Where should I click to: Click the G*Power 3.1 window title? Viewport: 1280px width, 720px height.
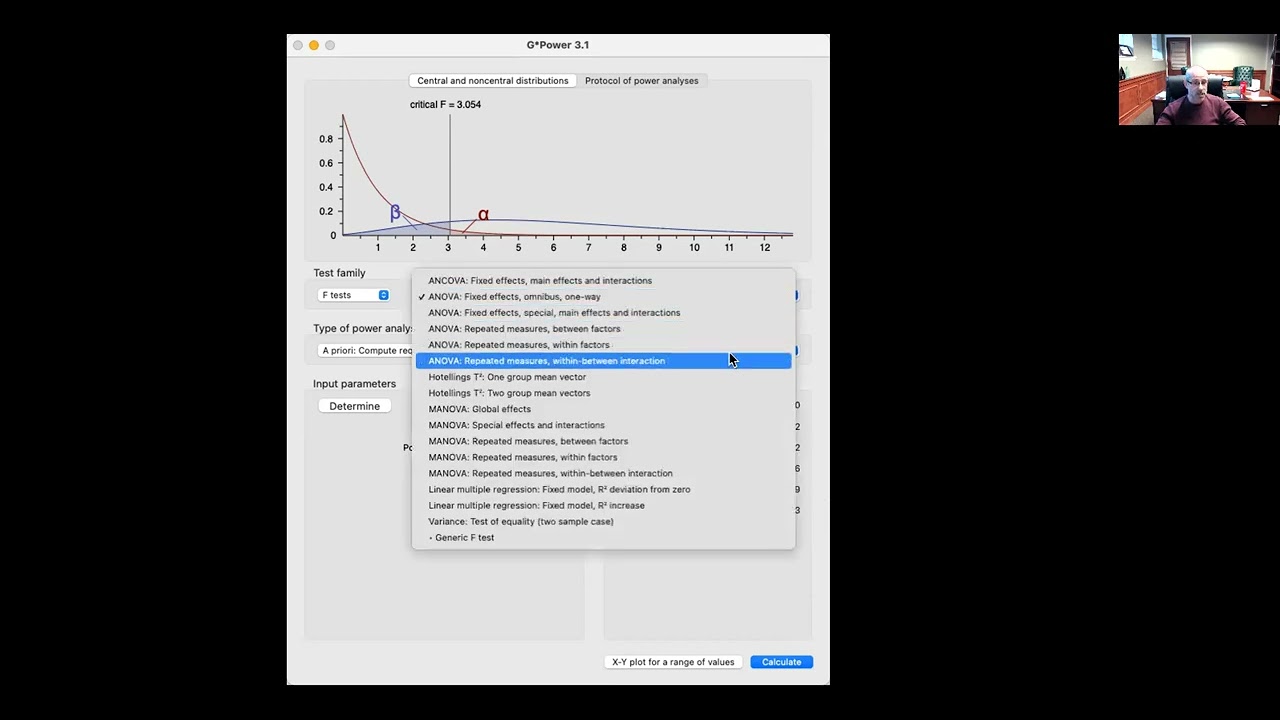point(558,45)
